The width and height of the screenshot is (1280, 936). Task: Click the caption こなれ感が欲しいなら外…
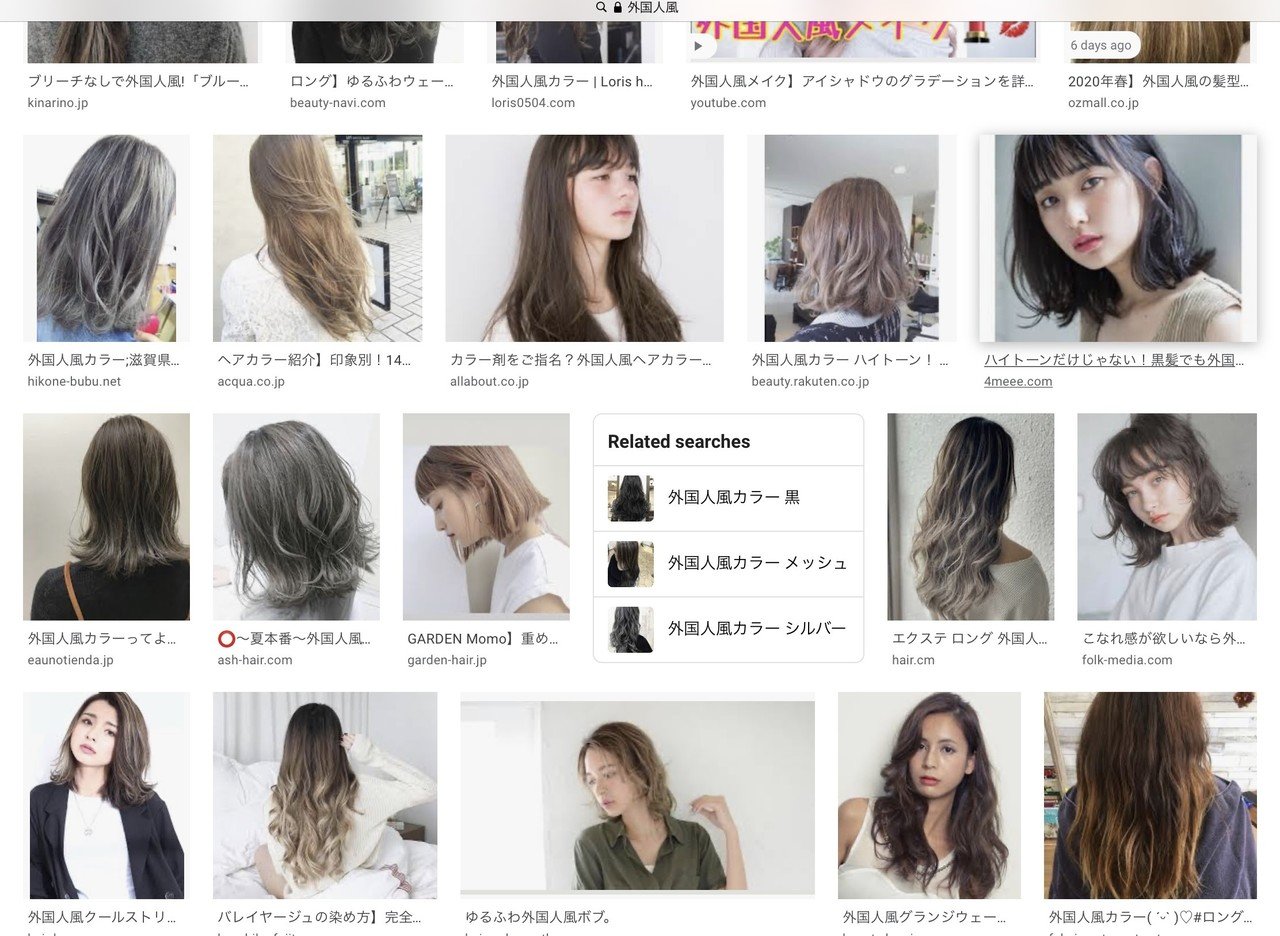(1164, 638)
